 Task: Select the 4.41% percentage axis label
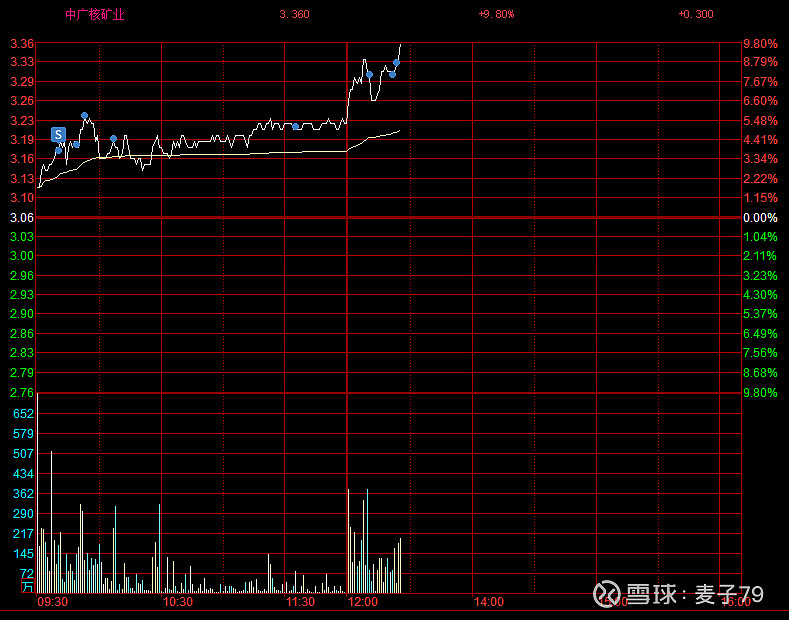(x=760, y=139)
